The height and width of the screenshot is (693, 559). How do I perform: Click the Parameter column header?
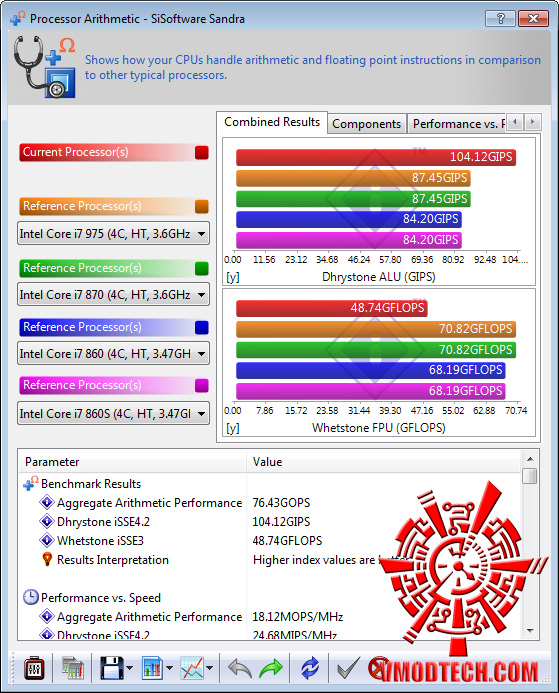pos(133,462)
